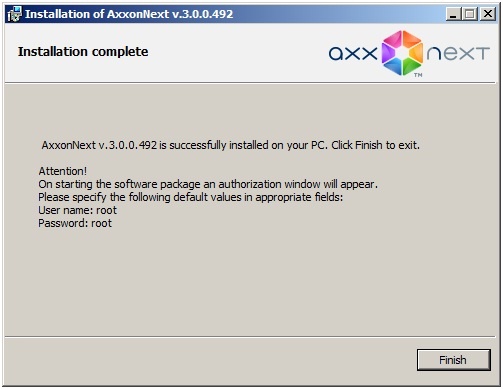Click the version number 3.0.0.492 in the message
The height and width of the screenshot is (389, 503).
(x=133, y=145)
